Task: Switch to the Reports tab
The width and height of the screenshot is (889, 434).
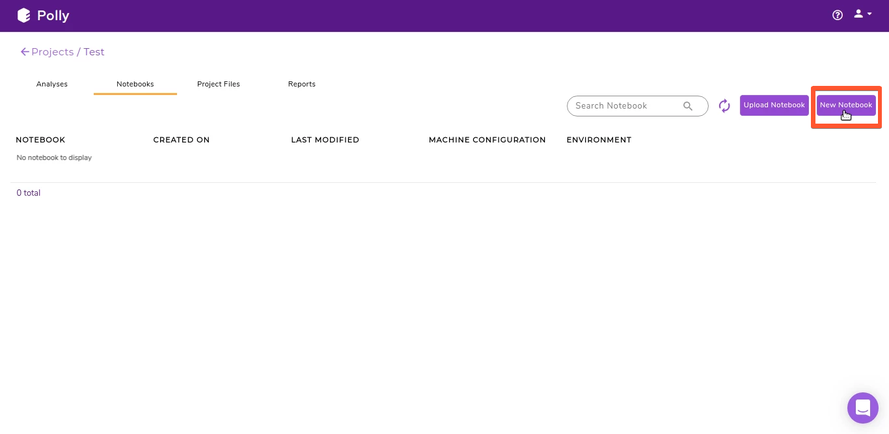Action: pos(302,84)
